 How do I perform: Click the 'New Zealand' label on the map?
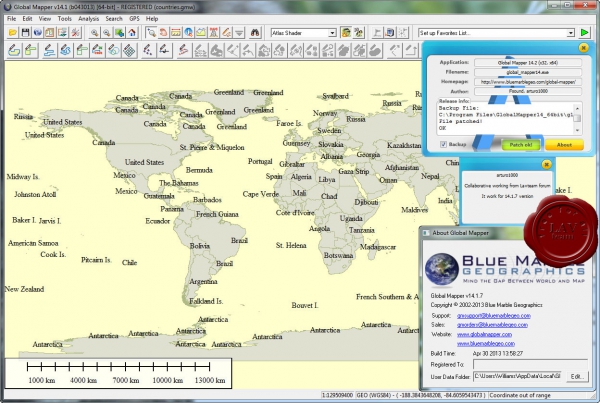(24, 289)
